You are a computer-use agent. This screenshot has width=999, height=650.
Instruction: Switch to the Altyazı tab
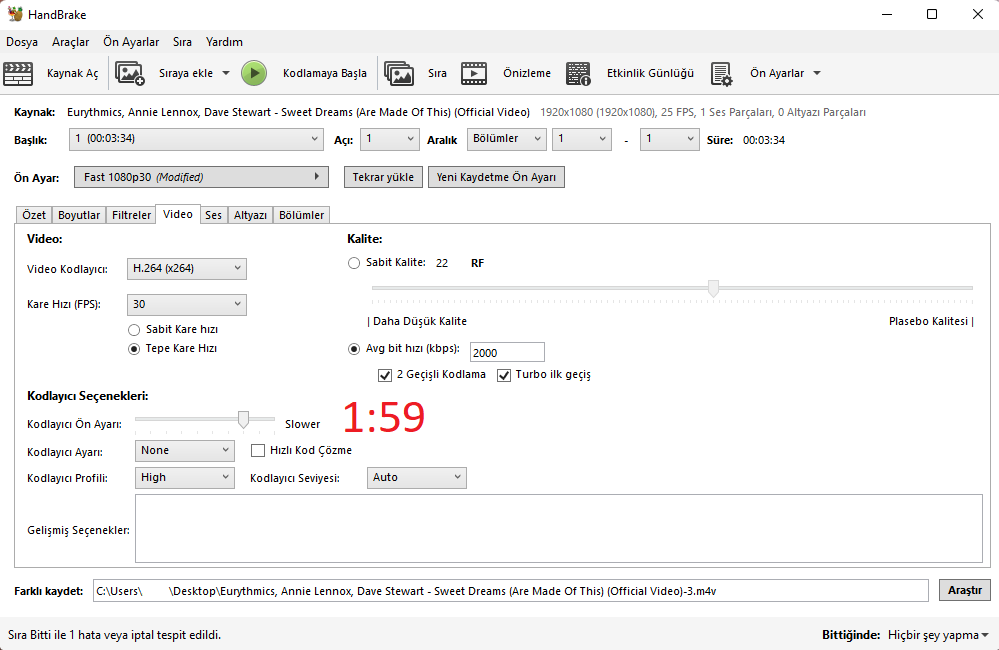pos(250,215)
